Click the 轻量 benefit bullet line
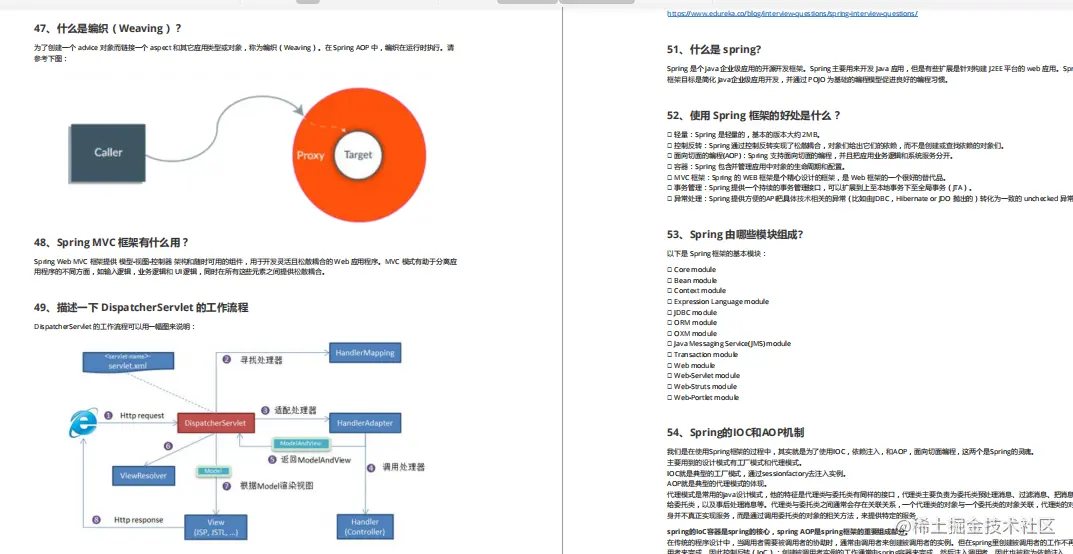Screen dimensions: 1073x554 [x=743, y=135]
